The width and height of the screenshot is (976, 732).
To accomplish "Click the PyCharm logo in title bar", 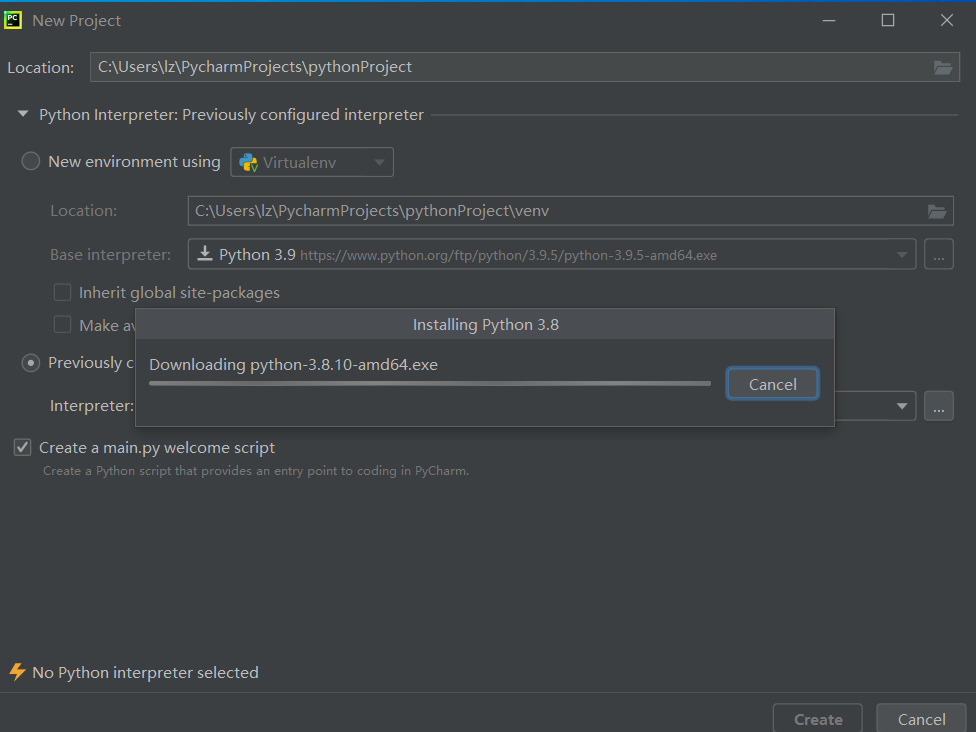I will click(x=12, y=20).
